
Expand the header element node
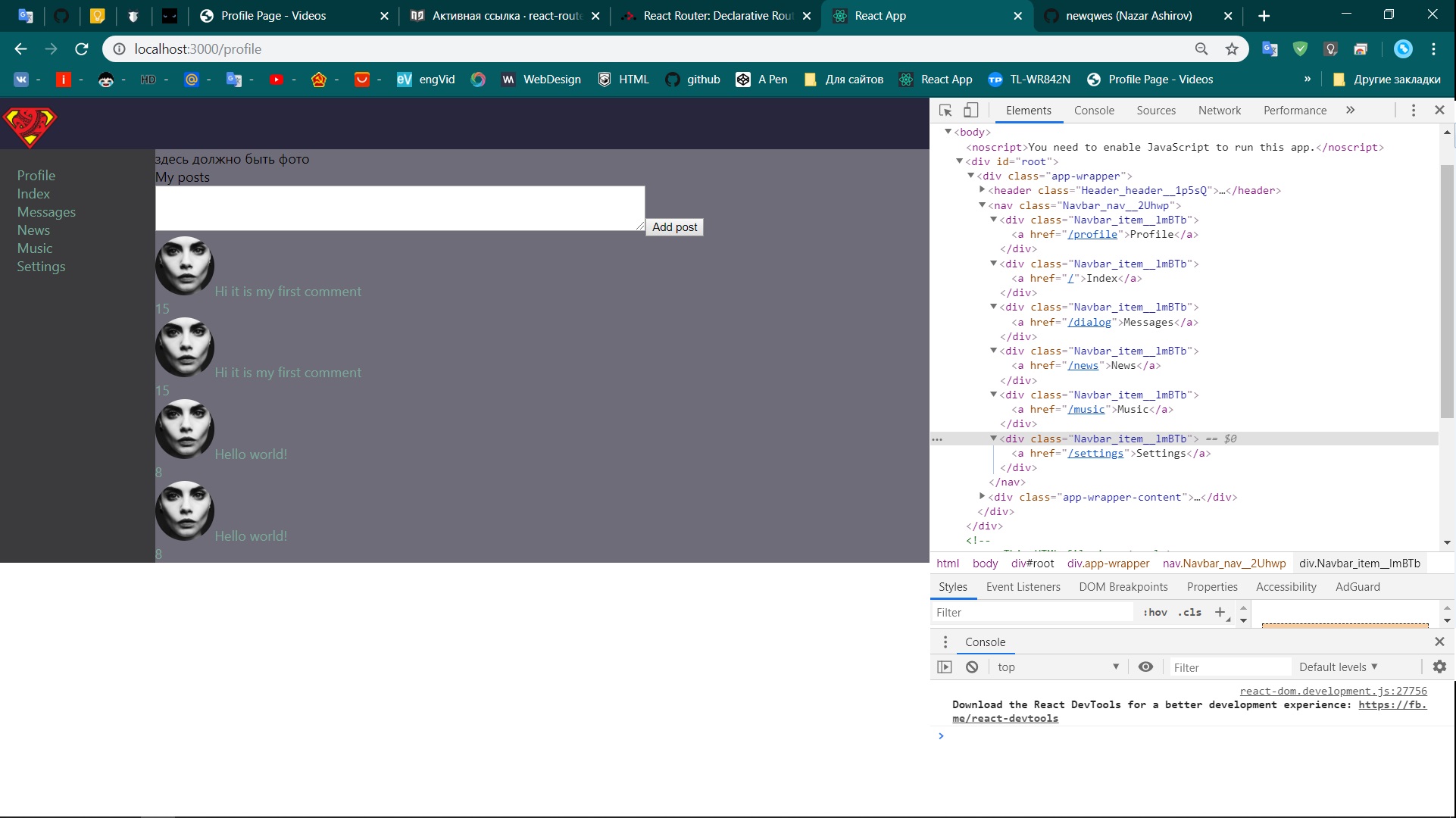coord(983,190)
